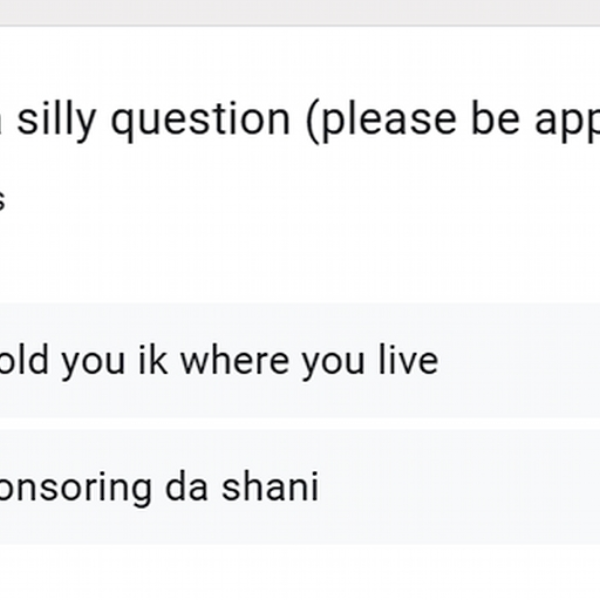Click the word 'live' in first response
600x600 pixels.
(x=408, y=359)
